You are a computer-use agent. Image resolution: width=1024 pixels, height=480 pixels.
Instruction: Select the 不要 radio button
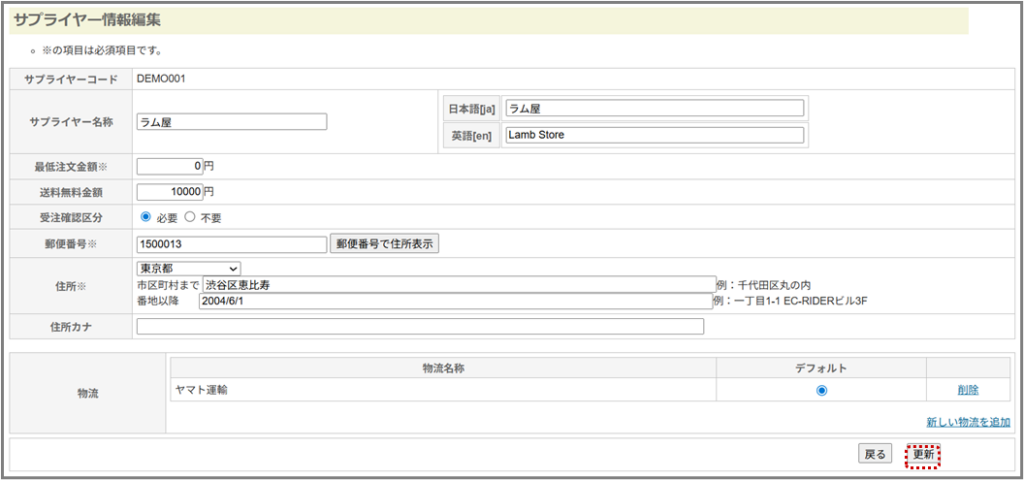(x=191, y=217)
